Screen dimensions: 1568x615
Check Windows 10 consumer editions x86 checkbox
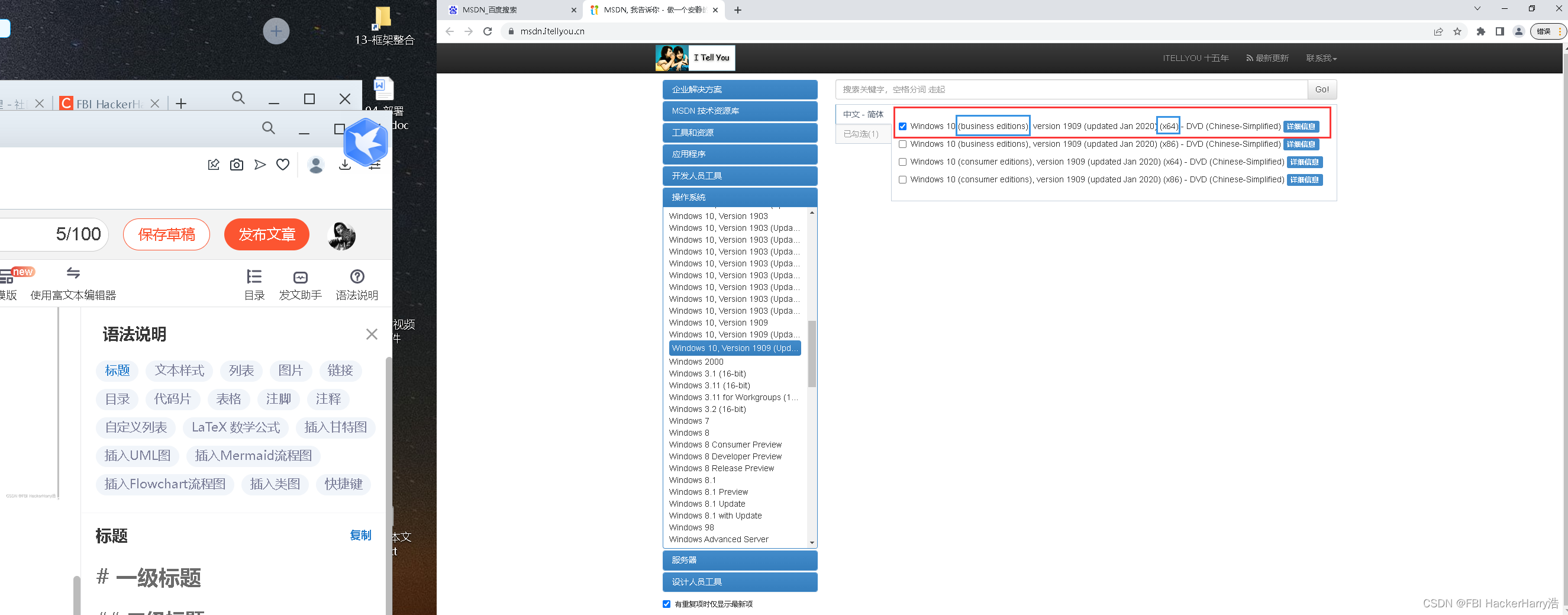903,179
